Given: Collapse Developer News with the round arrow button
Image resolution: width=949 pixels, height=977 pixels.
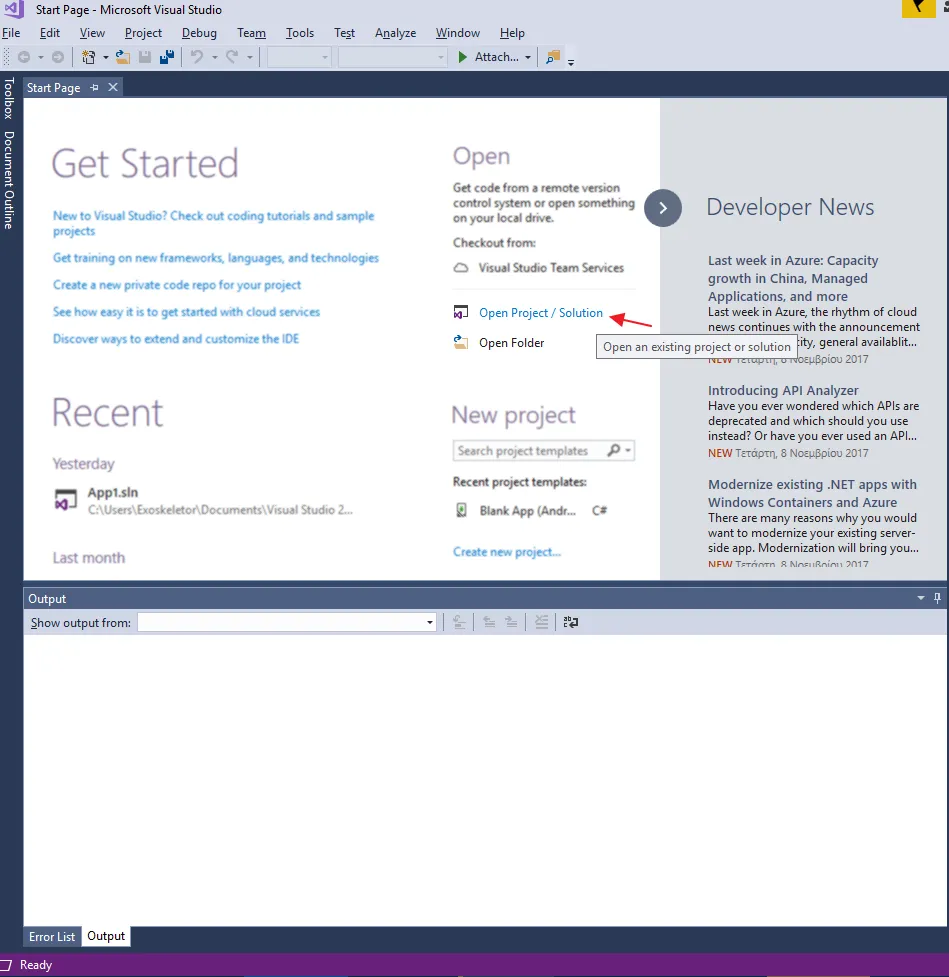Looking at the screenshot, I should pyautogui.click(x=662, y=207).
